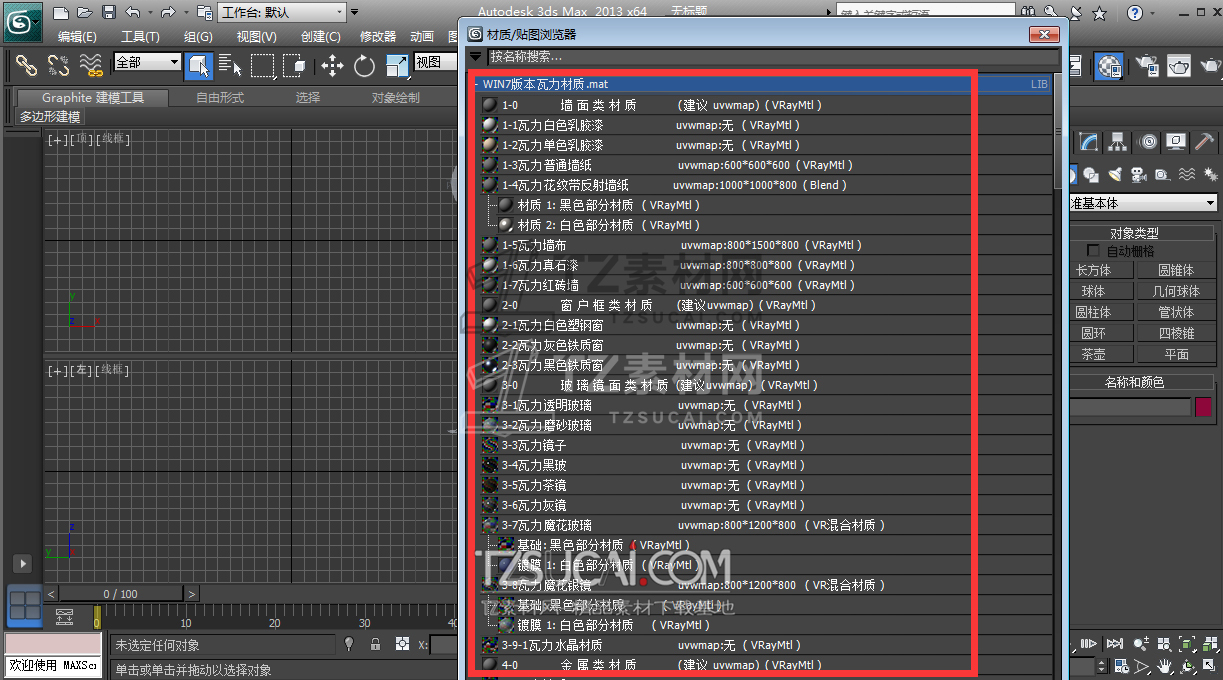Collapse the WIN7版本瓦力材质.mat library group
This screenshot has height=680, width=1223.
click(x=476, y=85)
